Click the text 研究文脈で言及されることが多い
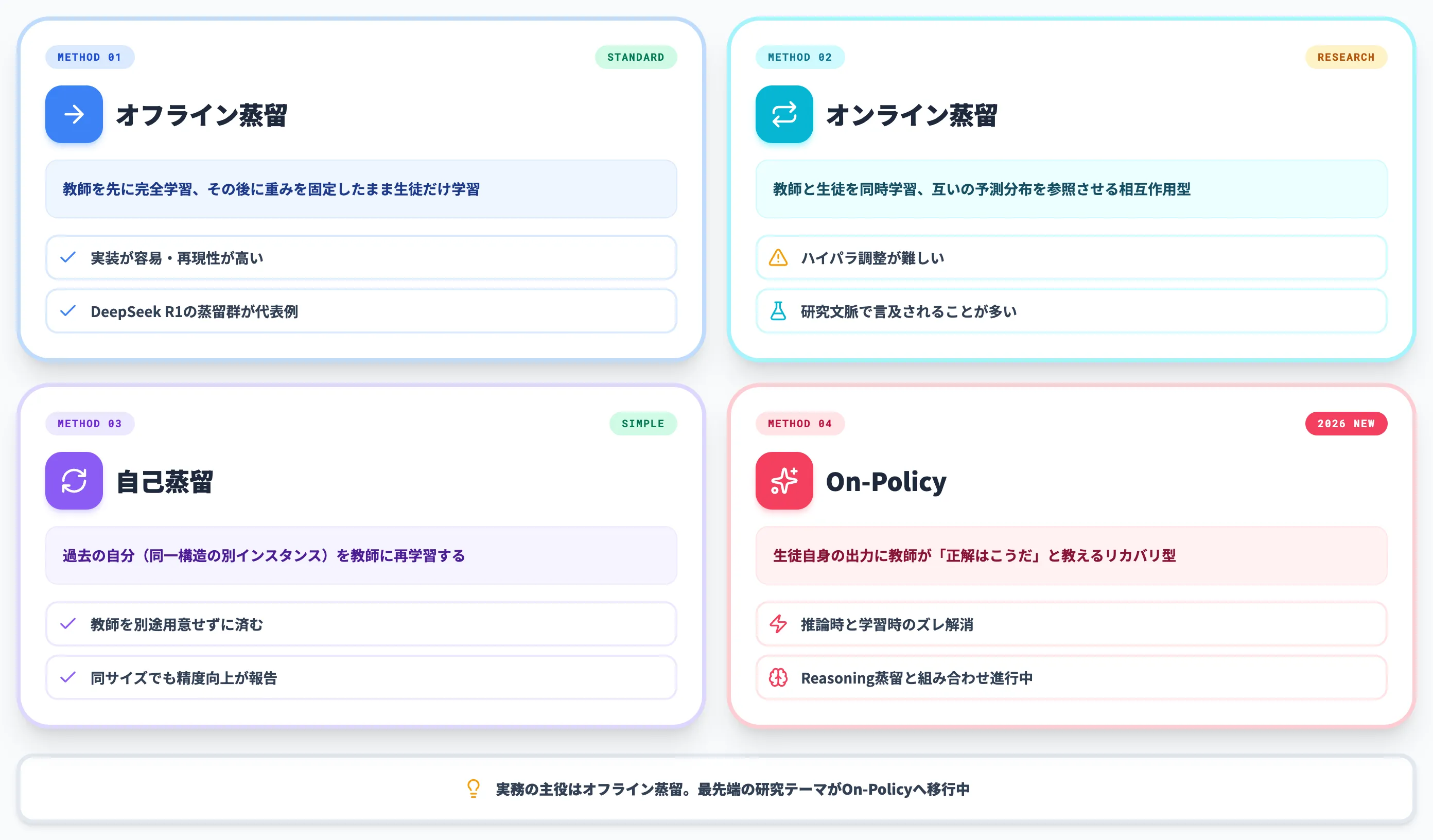This screenshot has height=840, width=1433. [x=908, y=312]
